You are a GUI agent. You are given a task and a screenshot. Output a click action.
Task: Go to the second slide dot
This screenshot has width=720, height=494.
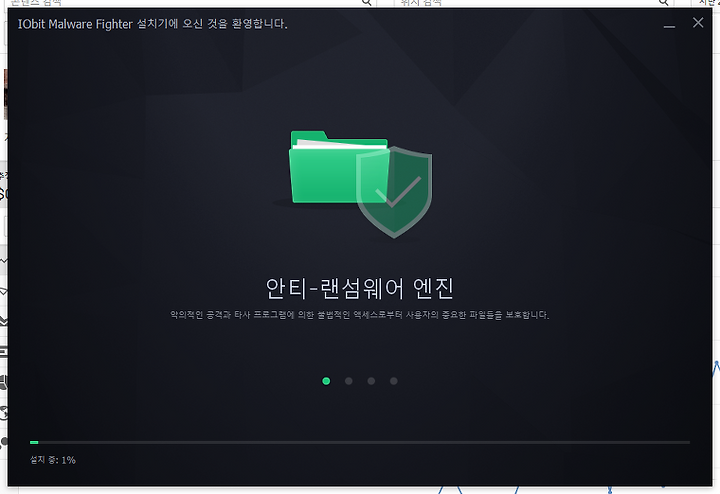[349, 381]
